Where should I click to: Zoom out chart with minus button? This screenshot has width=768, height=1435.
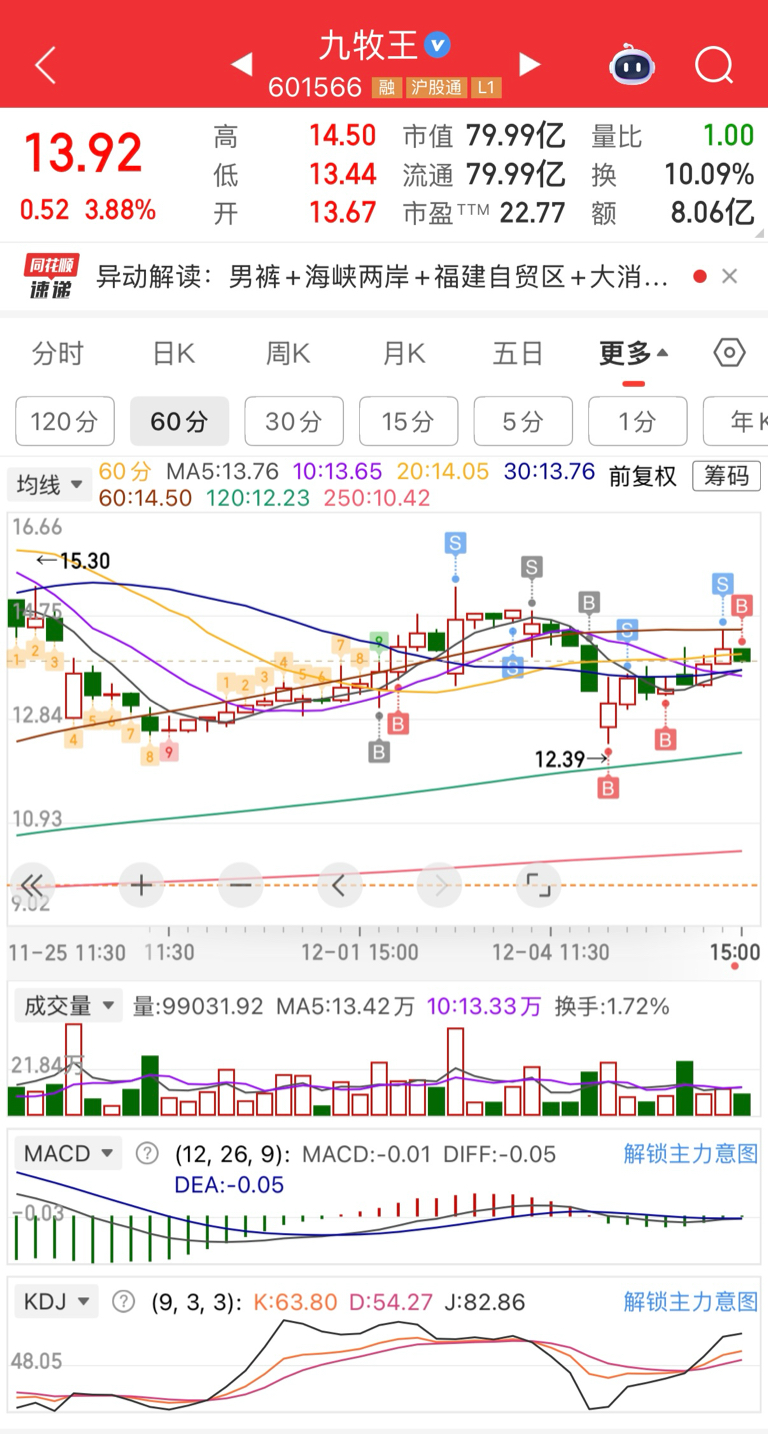tap(240, 884)
